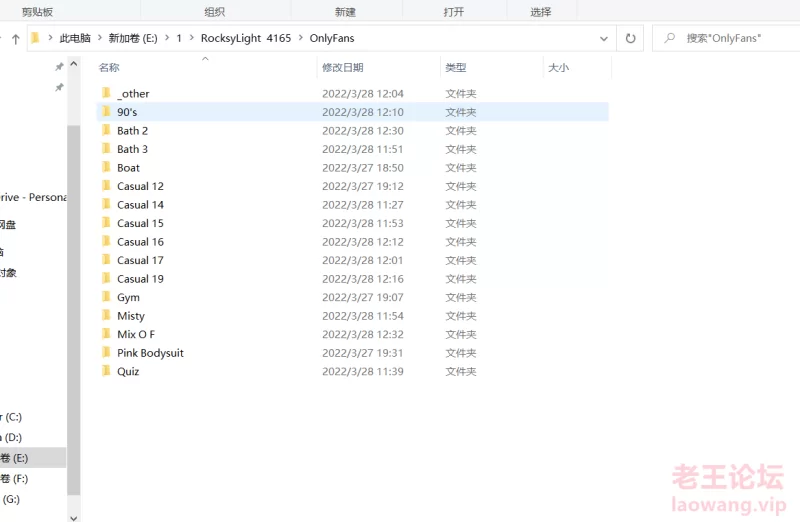Click the Casual 16 folder name
Image resolution: width=800 pixels, height=522 pixels.
point(140,241)
